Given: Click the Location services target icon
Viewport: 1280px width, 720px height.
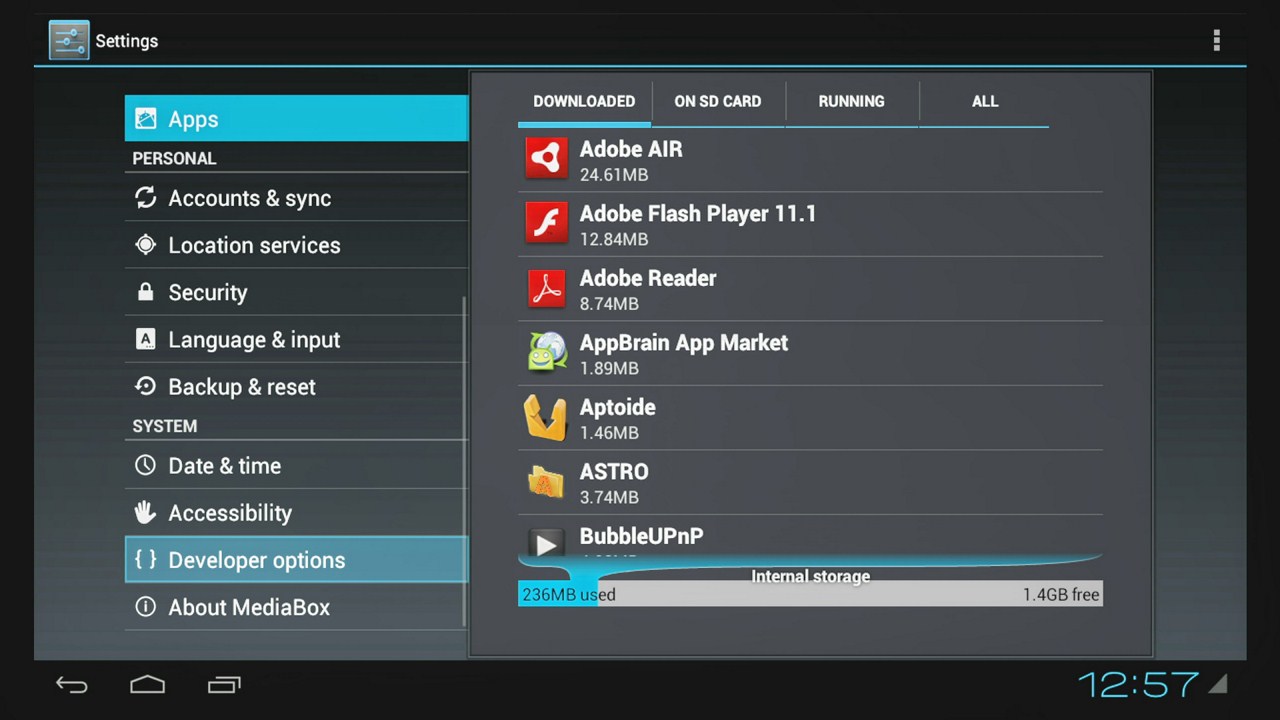Looking at the screenshot, I should (x=146, y=245).
